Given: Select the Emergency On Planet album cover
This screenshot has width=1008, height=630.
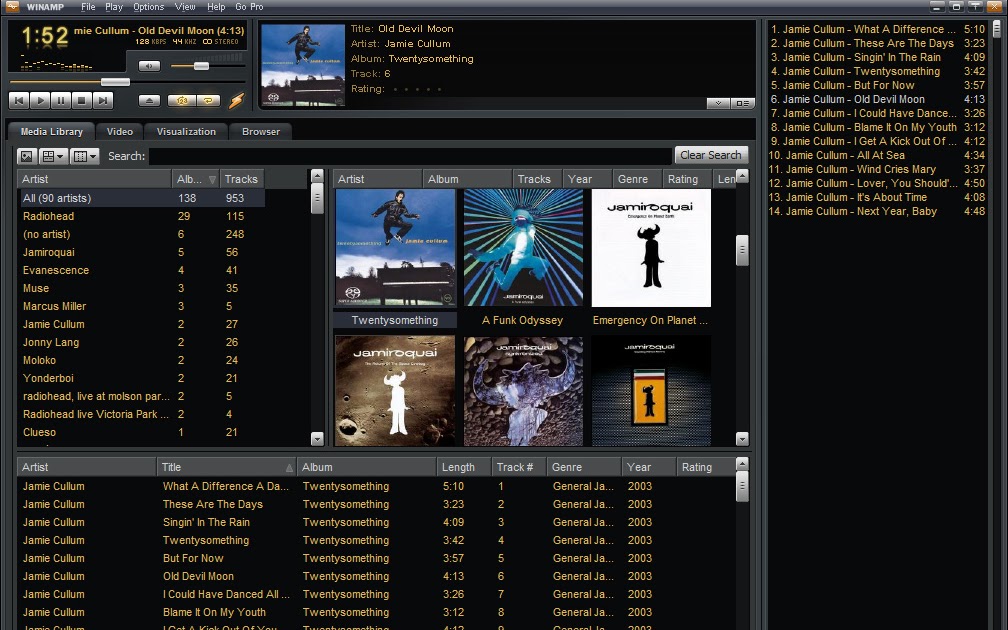Looking at the screenshot, I should click(x=651, y=248).
